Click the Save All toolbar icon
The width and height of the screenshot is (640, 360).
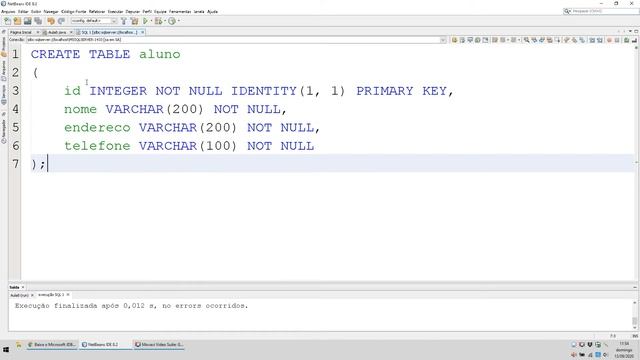38,21
